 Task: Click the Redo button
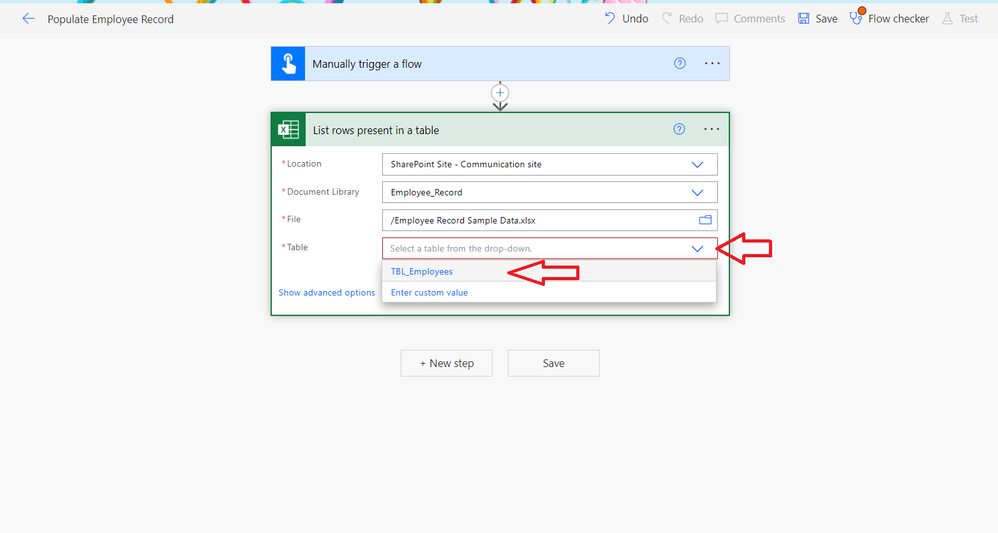682,18
